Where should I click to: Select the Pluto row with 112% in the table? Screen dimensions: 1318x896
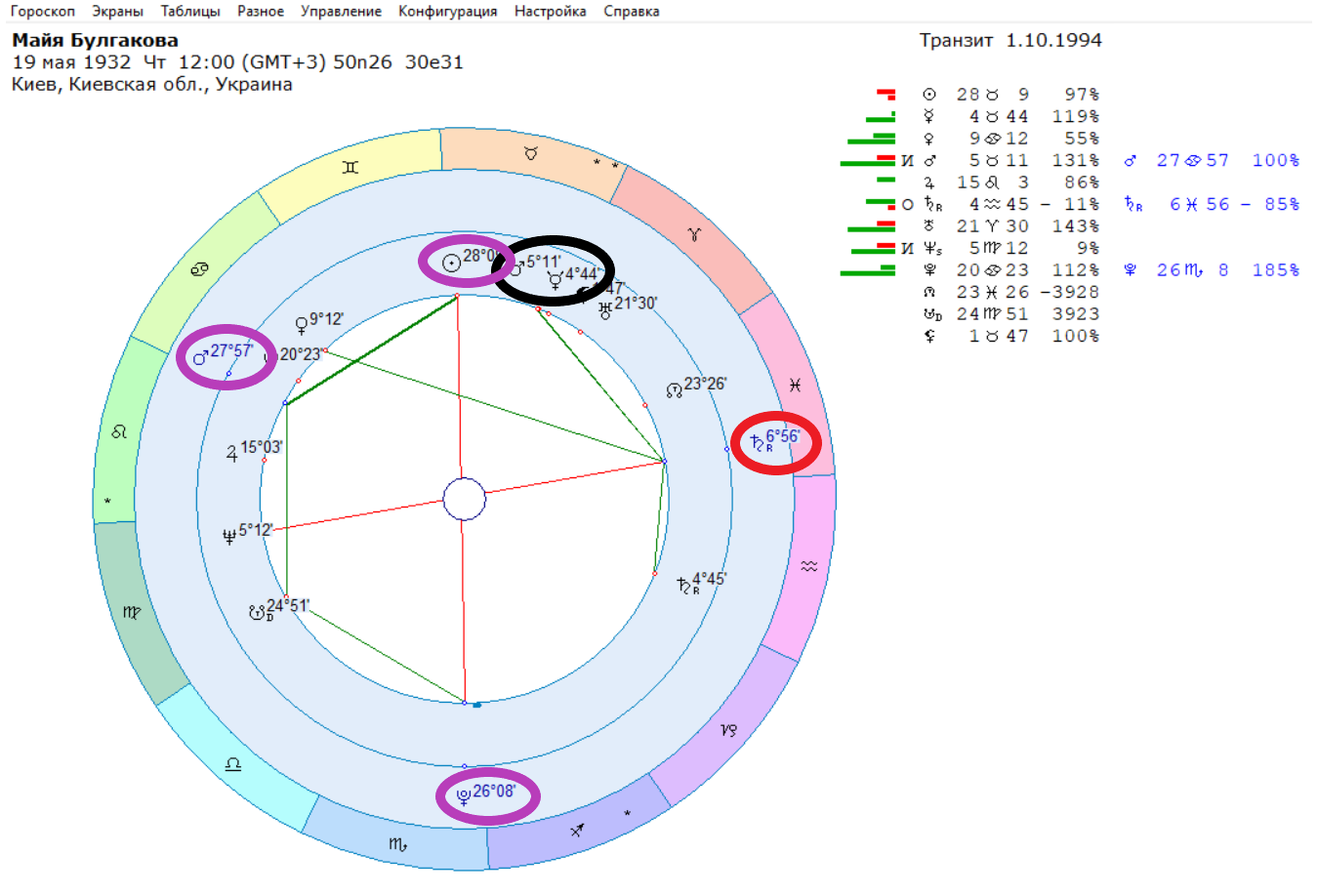(x=1011, y=270)
